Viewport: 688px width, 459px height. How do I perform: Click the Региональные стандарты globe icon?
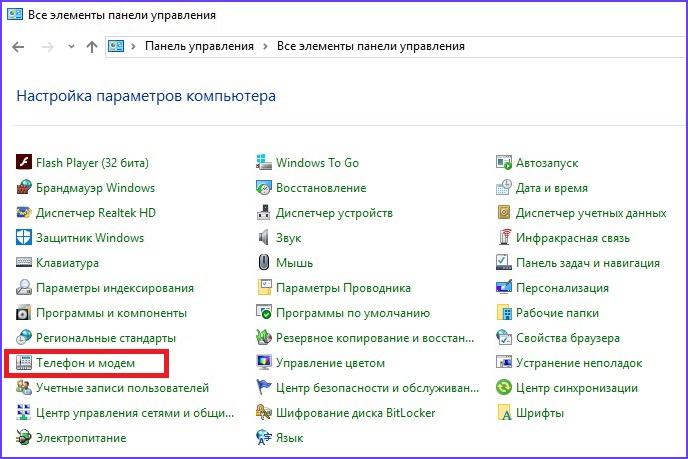(x=24, y=337)
